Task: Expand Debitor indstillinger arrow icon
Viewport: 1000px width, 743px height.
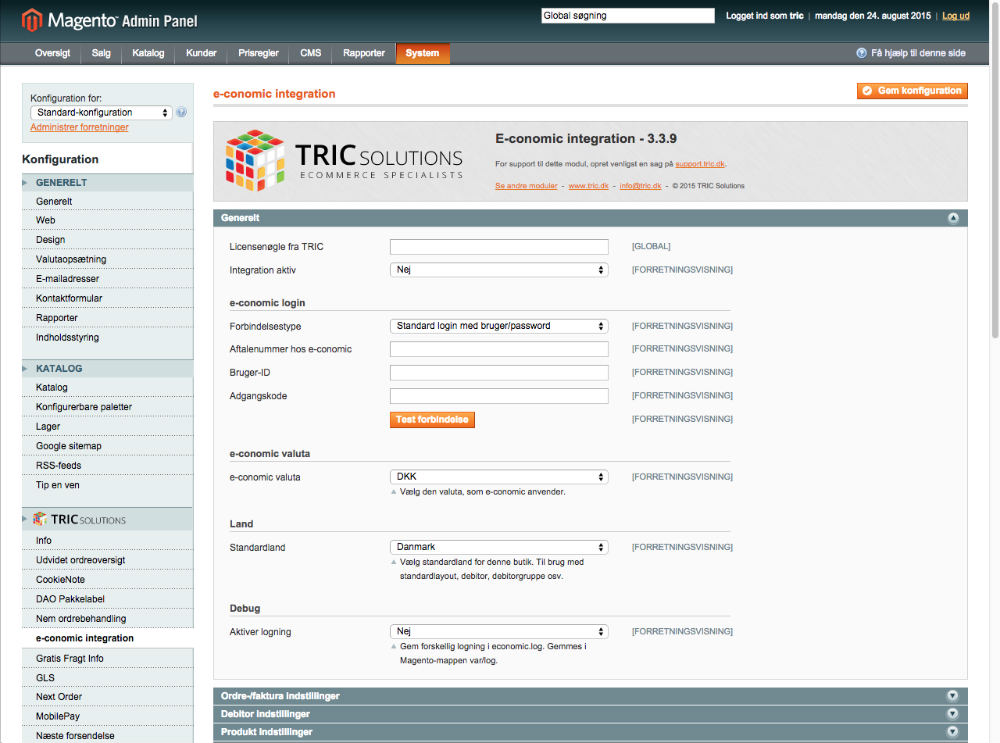Action: pyautogui.click(x=952, y=714)
